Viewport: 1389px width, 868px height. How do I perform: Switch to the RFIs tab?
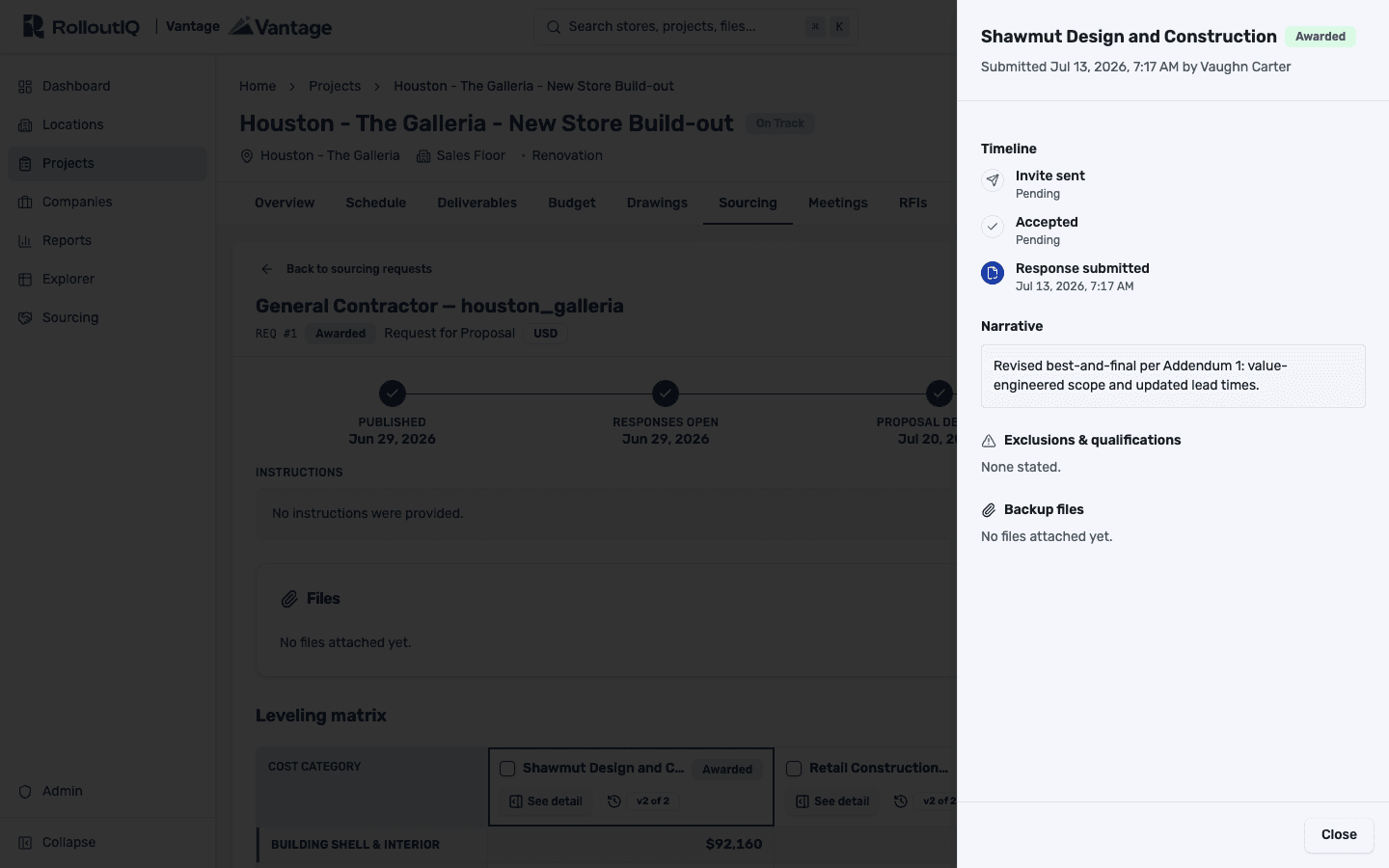coord(912,203)
